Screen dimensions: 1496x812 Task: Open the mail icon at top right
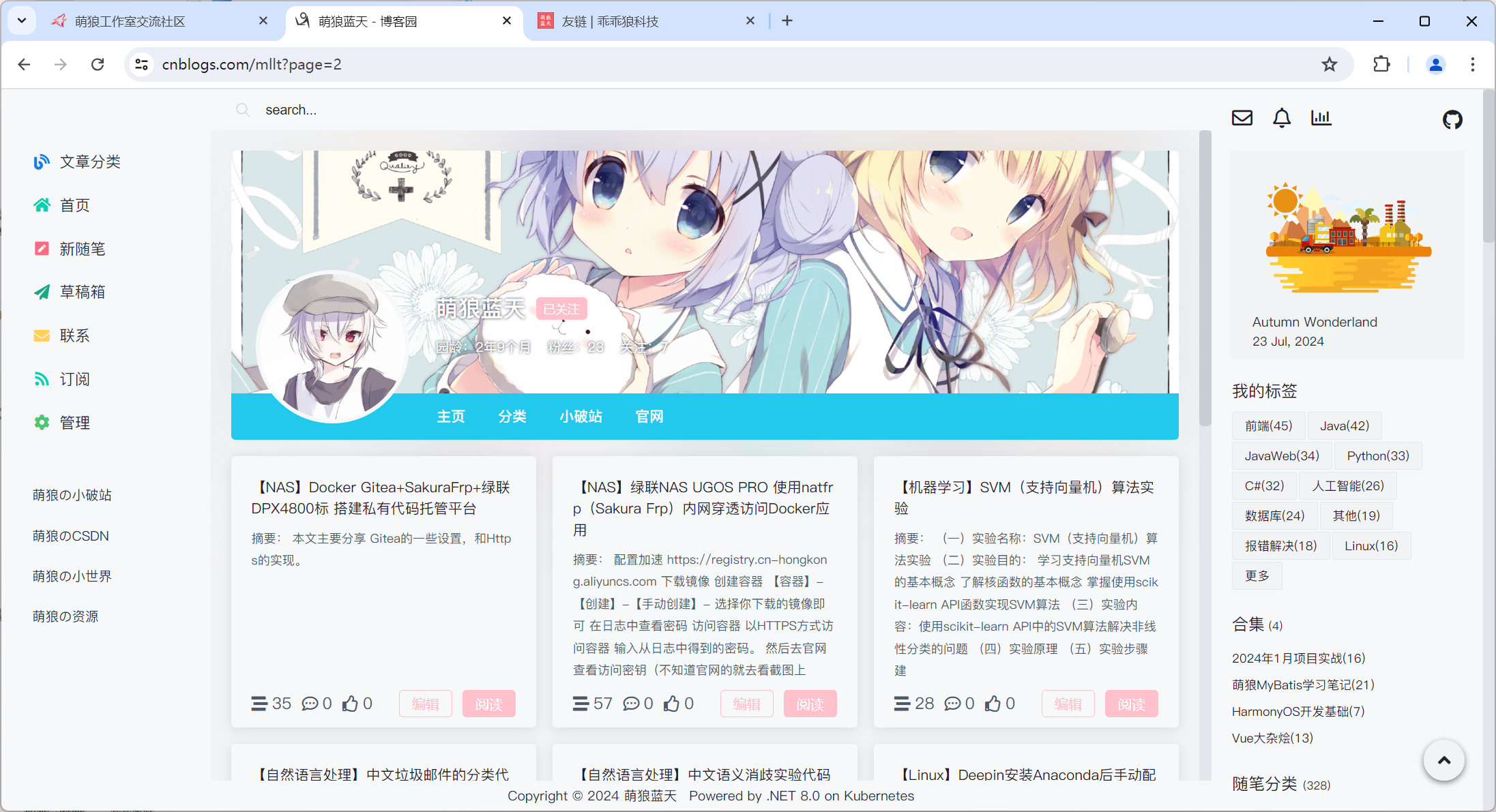[1242, 117]
